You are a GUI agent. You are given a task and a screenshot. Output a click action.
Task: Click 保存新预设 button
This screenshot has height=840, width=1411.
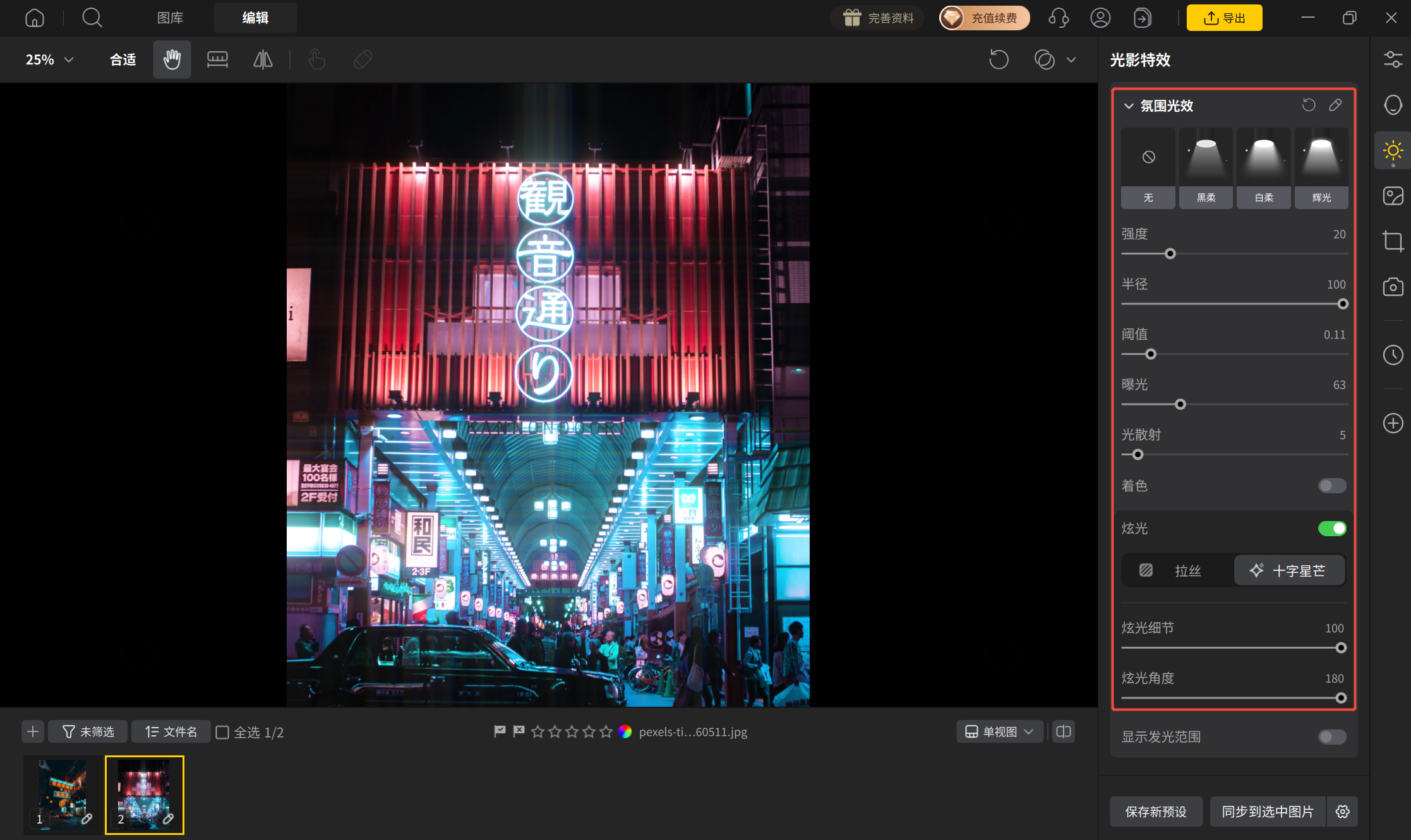pos(1156,812)
